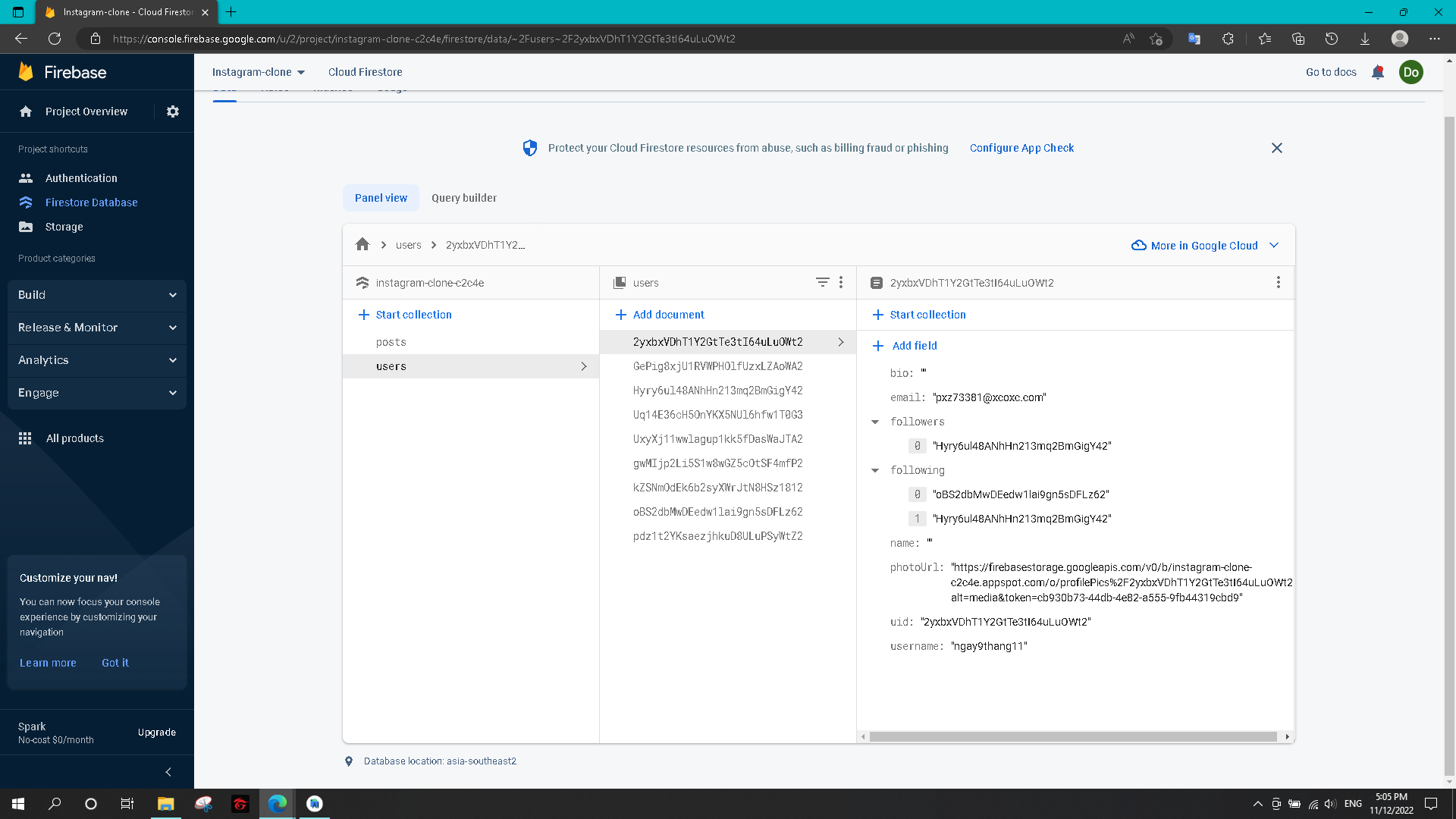This screenshot has width=1456, height=819.
Task: Open Configure App Check
Action: 1021,148
